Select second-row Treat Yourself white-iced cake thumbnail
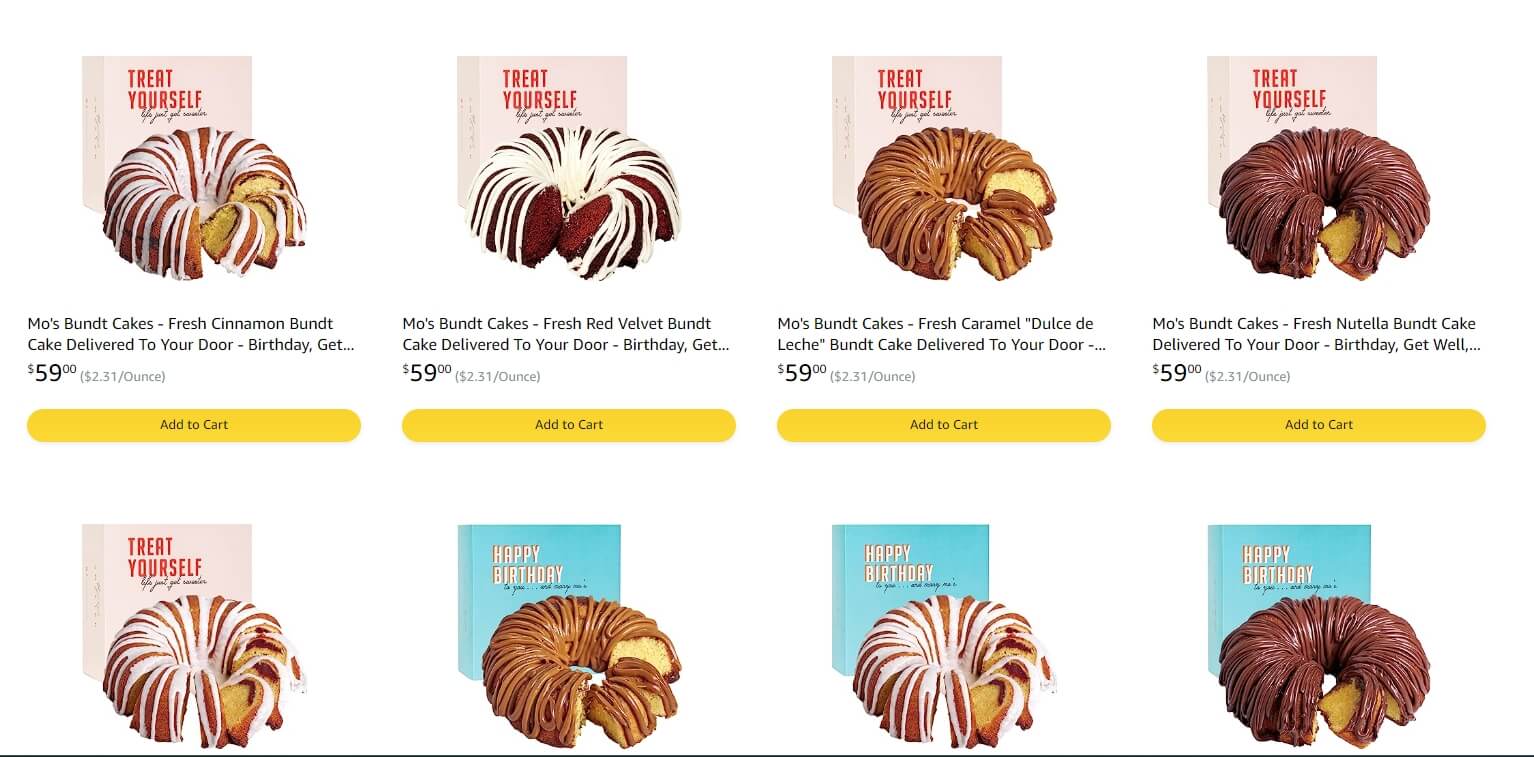Image resolution: width=1534 pixels, height=757 pixels. tap(194, 636)
